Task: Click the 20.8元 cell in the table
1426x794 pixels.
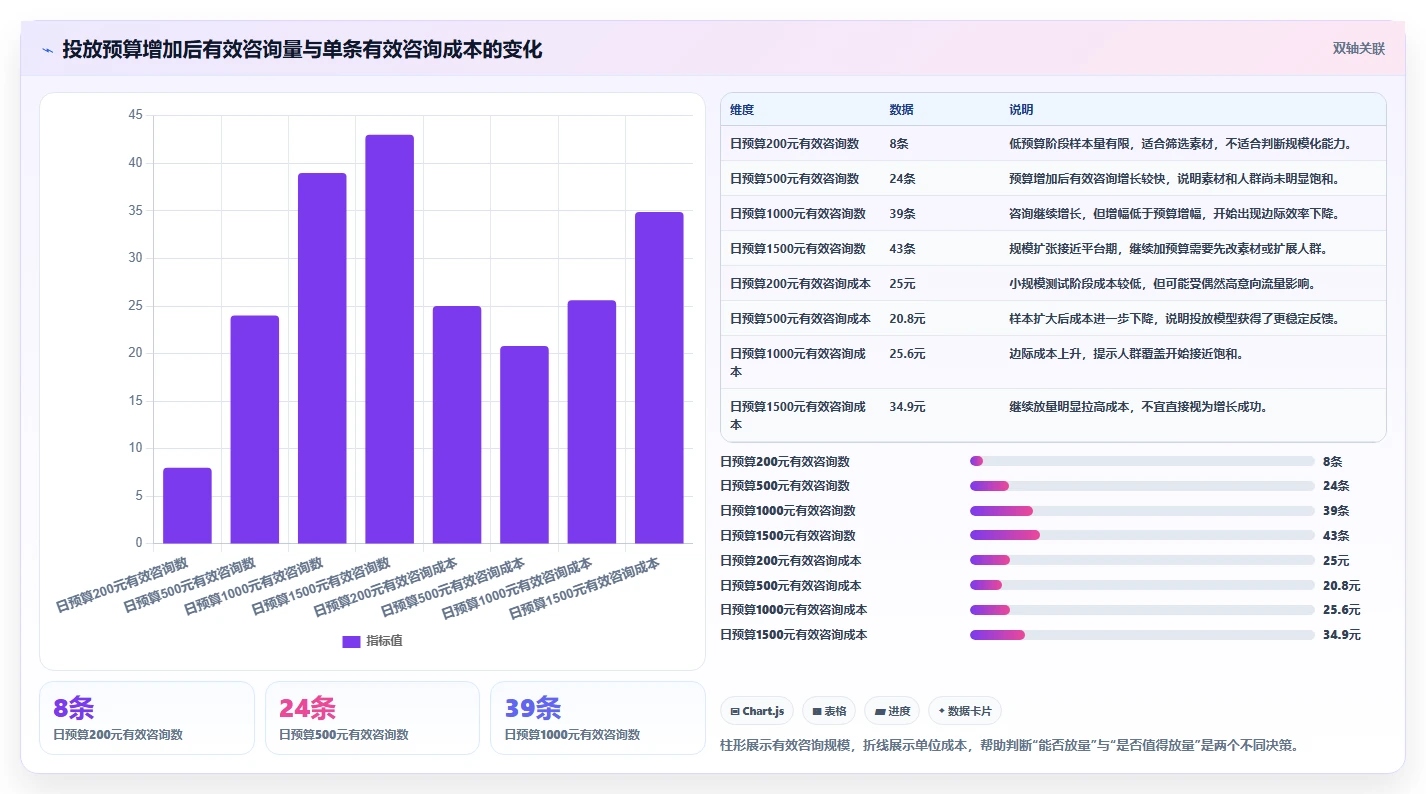Action: point(907,319)
